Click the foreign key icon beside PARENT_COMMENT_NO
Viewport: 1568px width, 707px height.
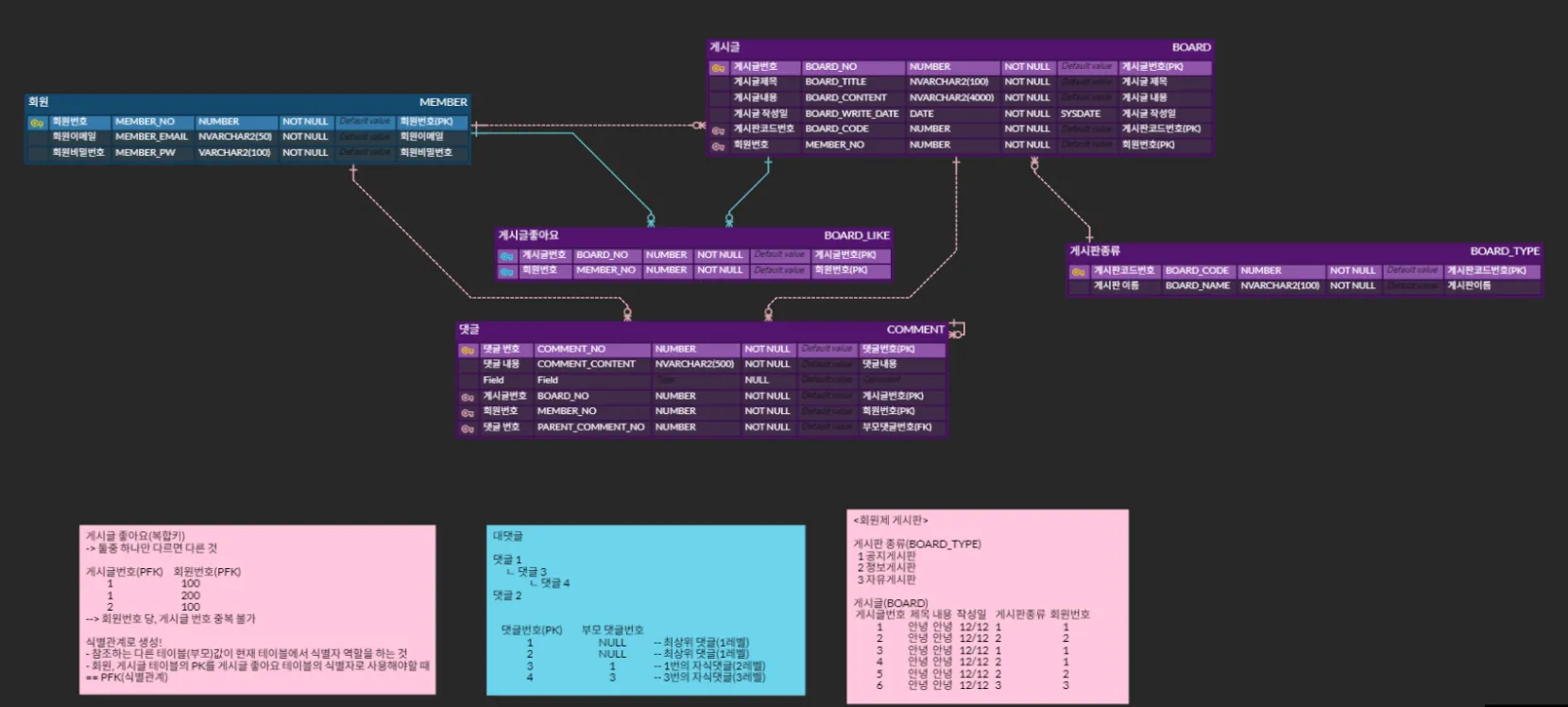[468, 428]
